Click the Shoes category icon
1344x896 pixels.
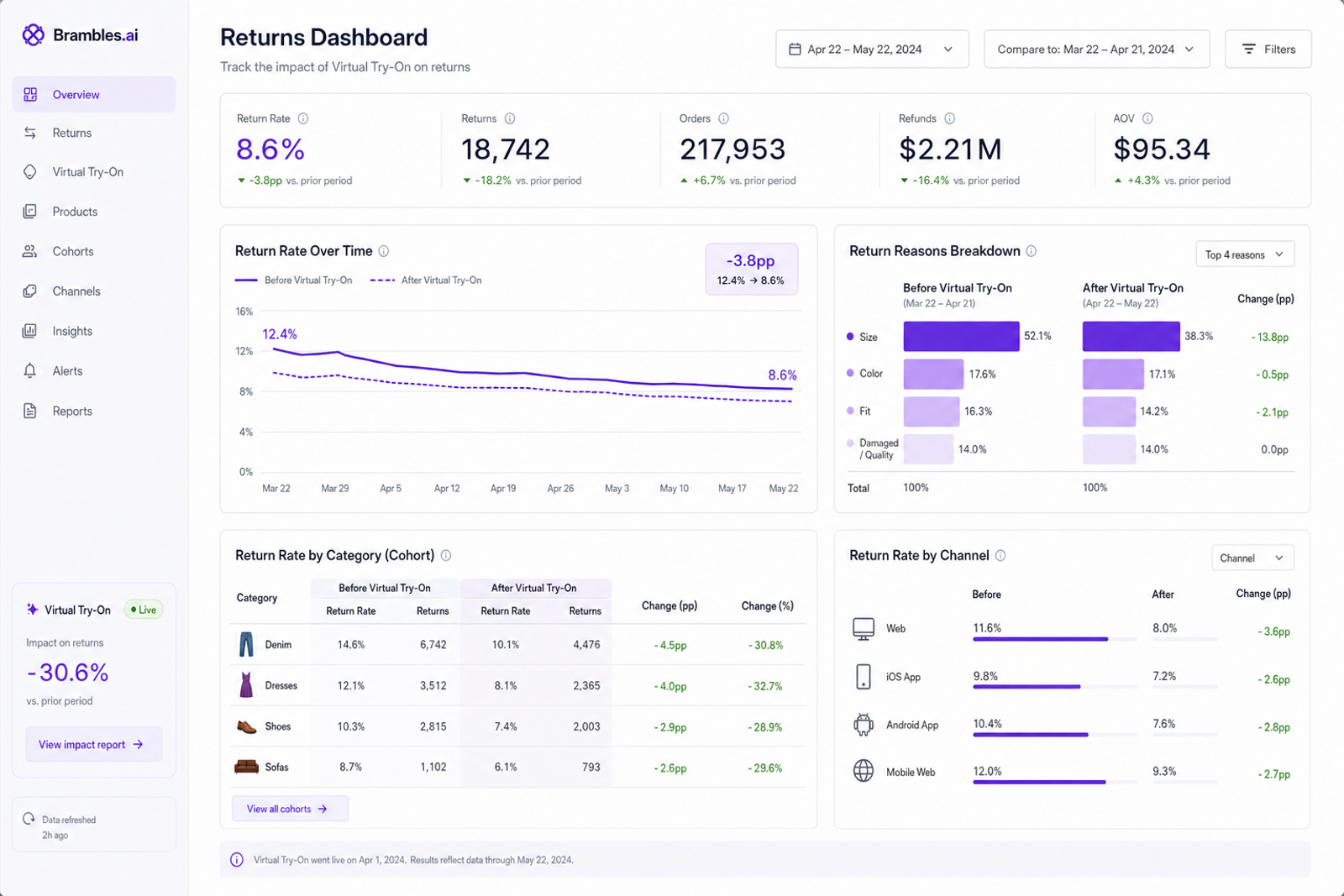246,726
